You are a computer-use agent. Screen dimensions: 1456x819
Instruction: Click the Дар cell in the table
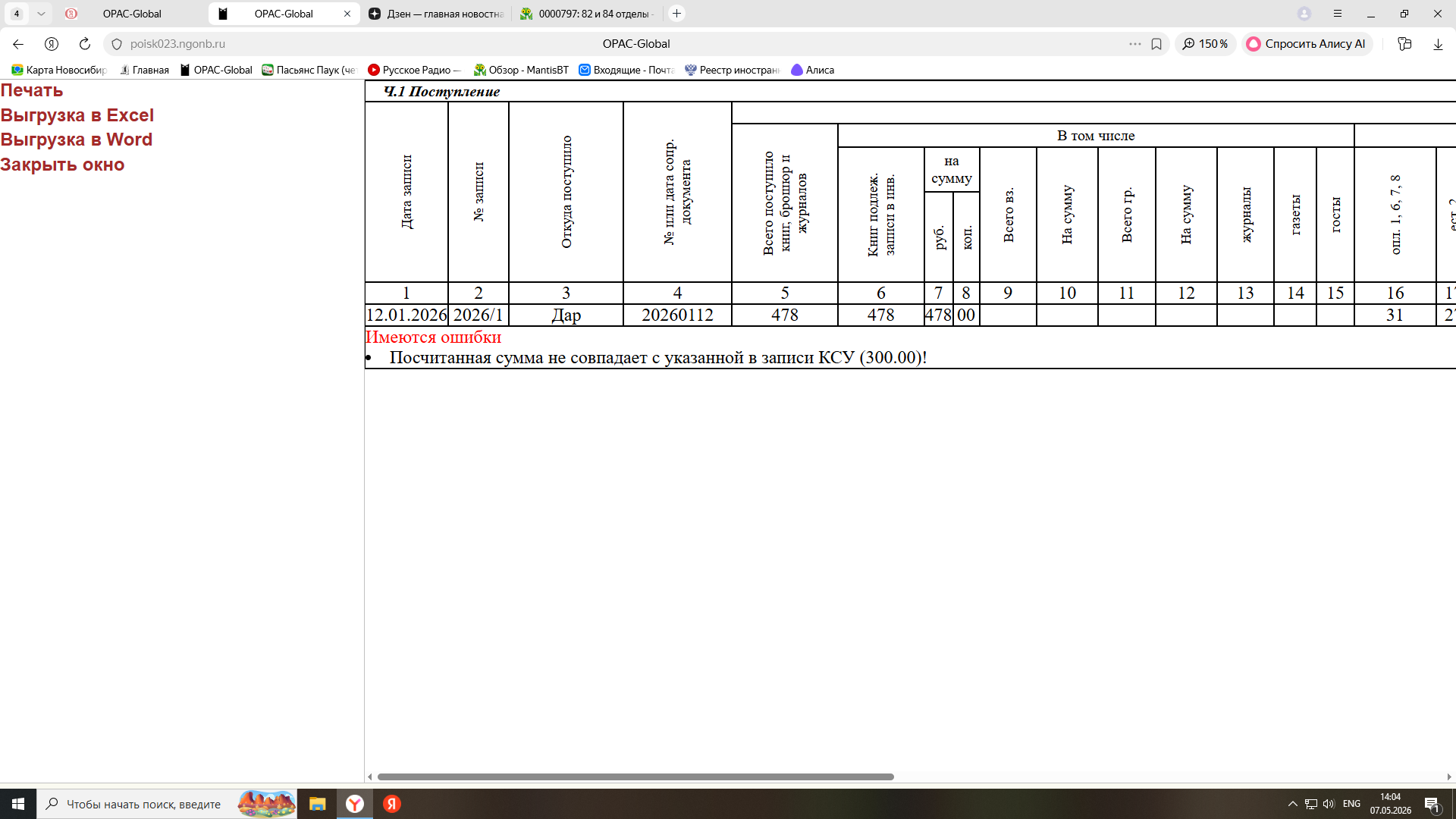(x=566, y=315)
